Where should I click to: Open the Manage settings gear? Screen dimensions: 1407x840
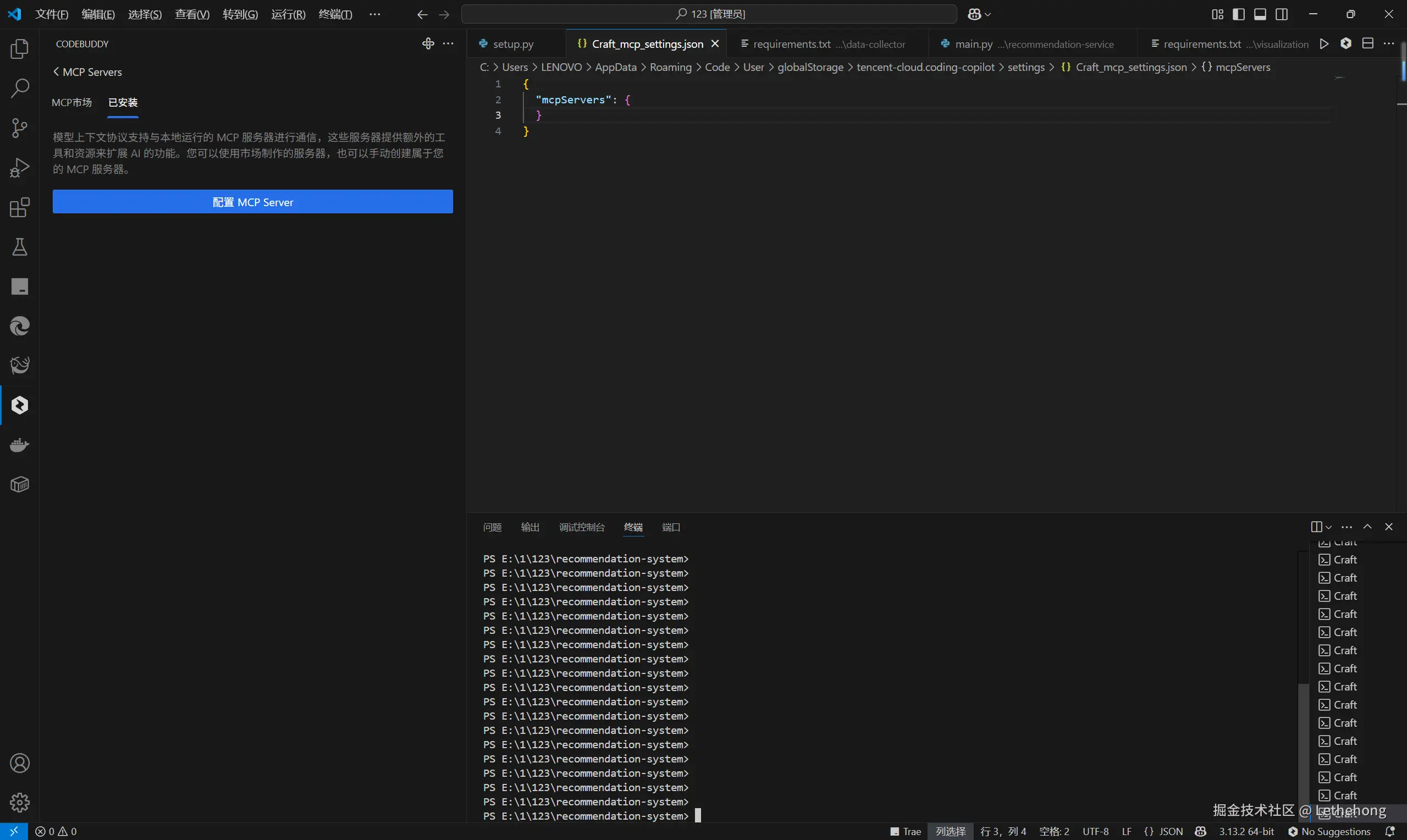coord(20,802)
